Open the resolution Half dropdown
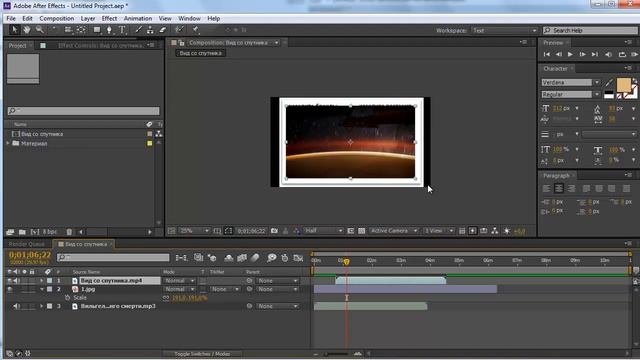 pyautogui.click(x=323, y=231)
